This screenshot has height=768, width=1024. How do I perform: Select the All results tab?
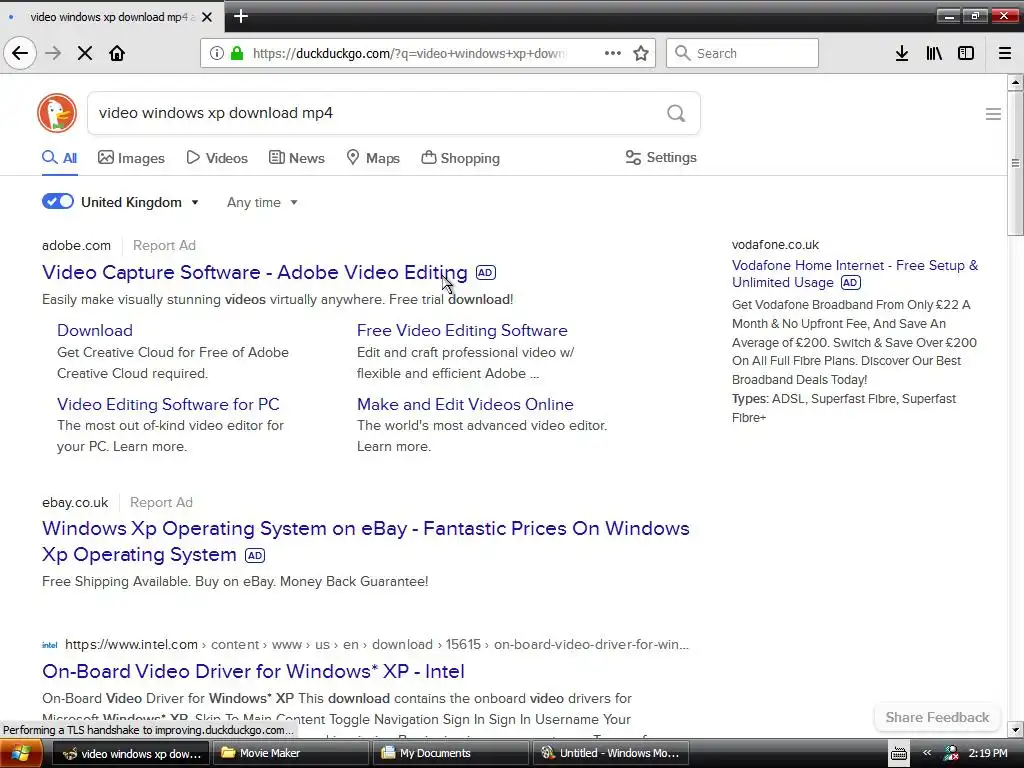[x=59, y=158]
